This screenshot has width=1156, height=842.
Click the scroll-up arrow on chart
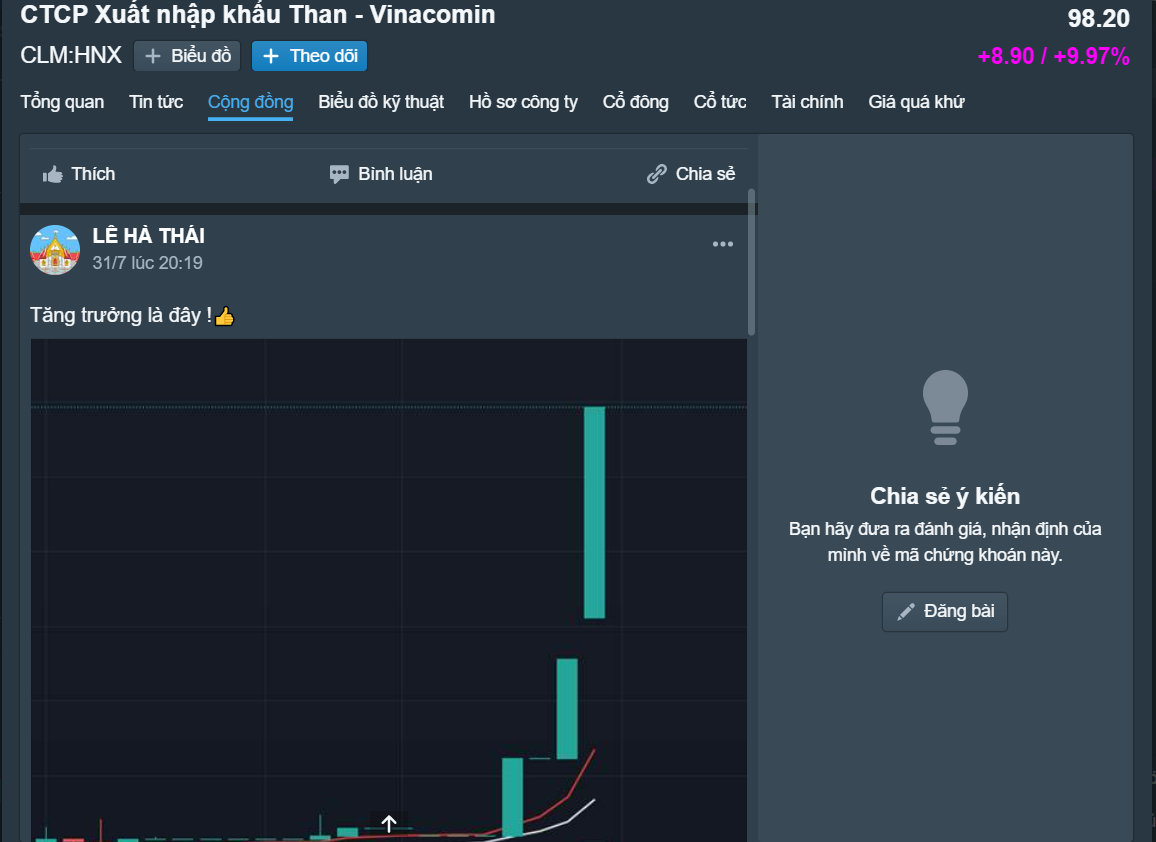389,824
